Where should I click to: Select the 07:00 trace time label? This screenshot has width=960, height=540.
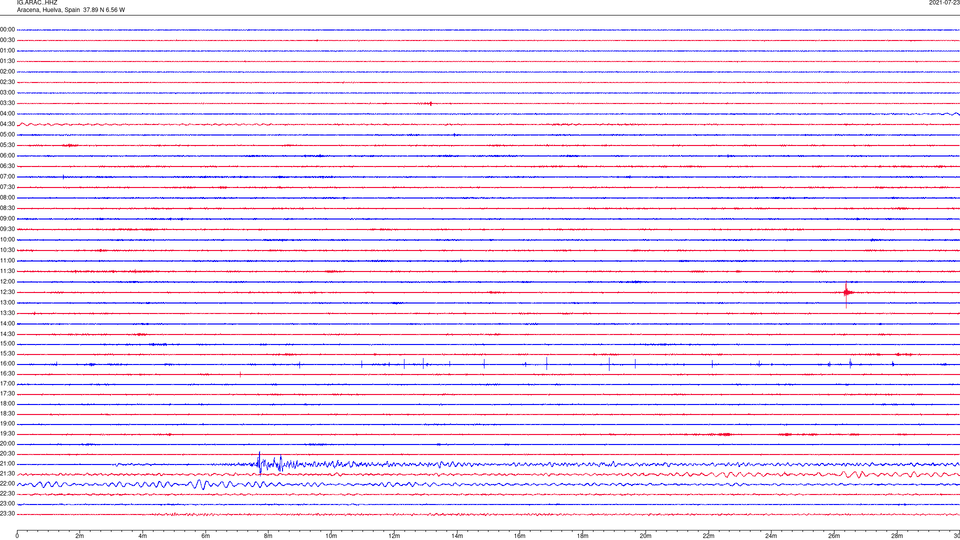pyautogui.click(x=7, y=176)
